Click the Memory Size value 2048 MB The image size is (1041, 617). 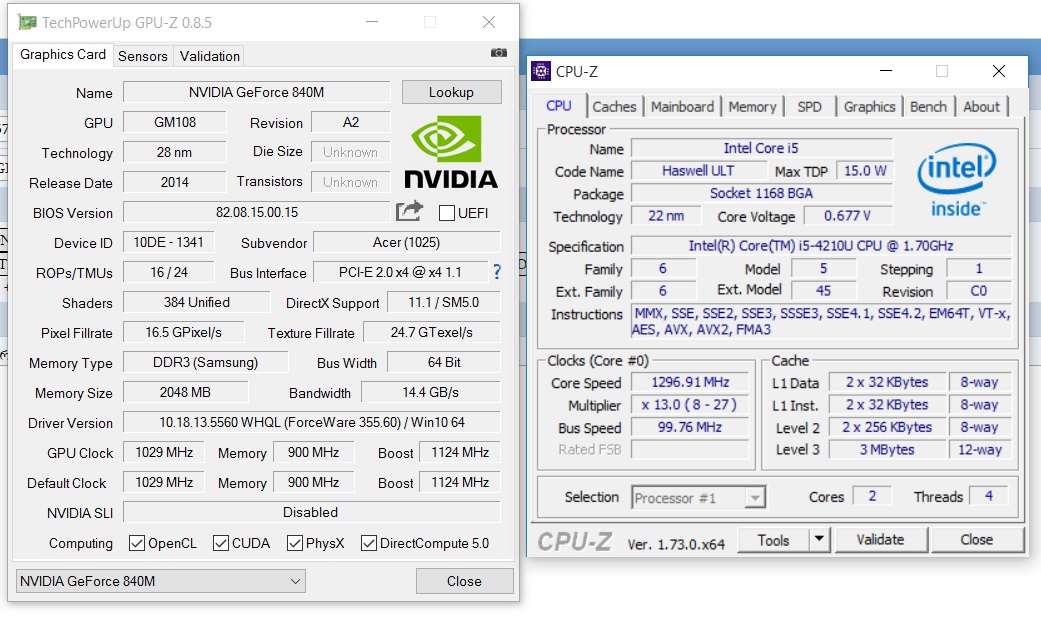coord(185,393)
